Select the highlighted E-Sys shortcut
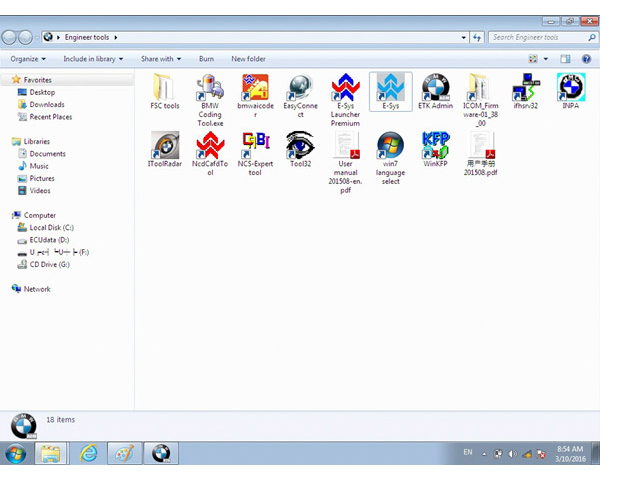623x484 pixels. (x=391, y=92)
